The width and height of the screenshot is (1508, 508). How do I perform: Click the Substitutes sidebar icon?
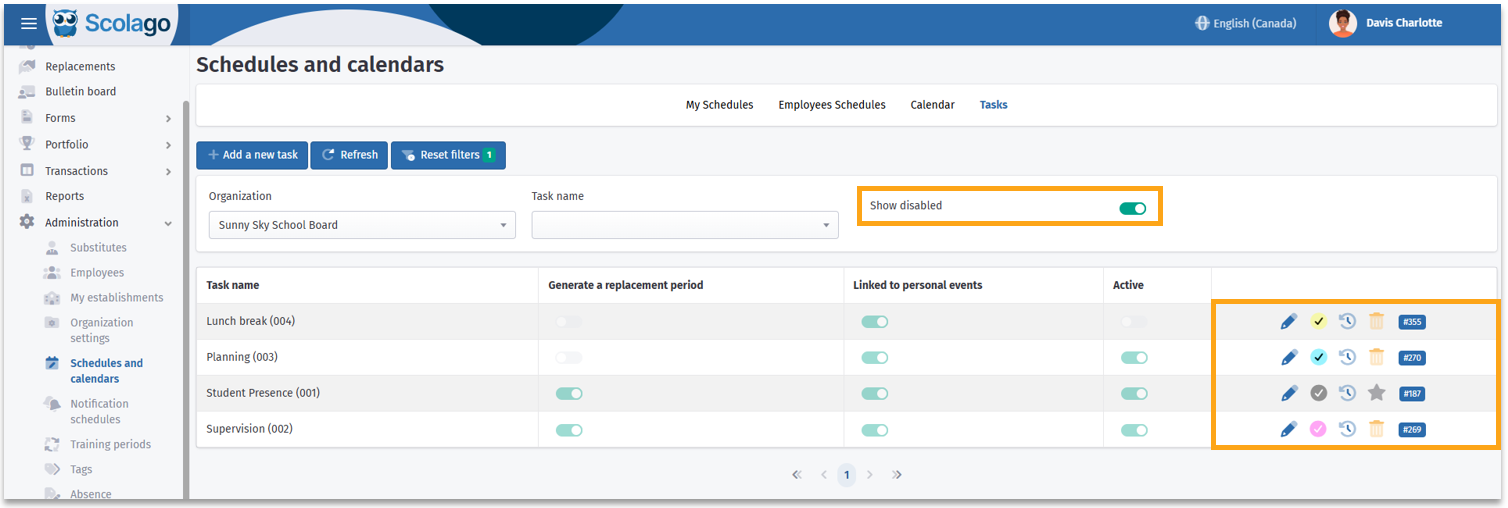tap(52, 248)
